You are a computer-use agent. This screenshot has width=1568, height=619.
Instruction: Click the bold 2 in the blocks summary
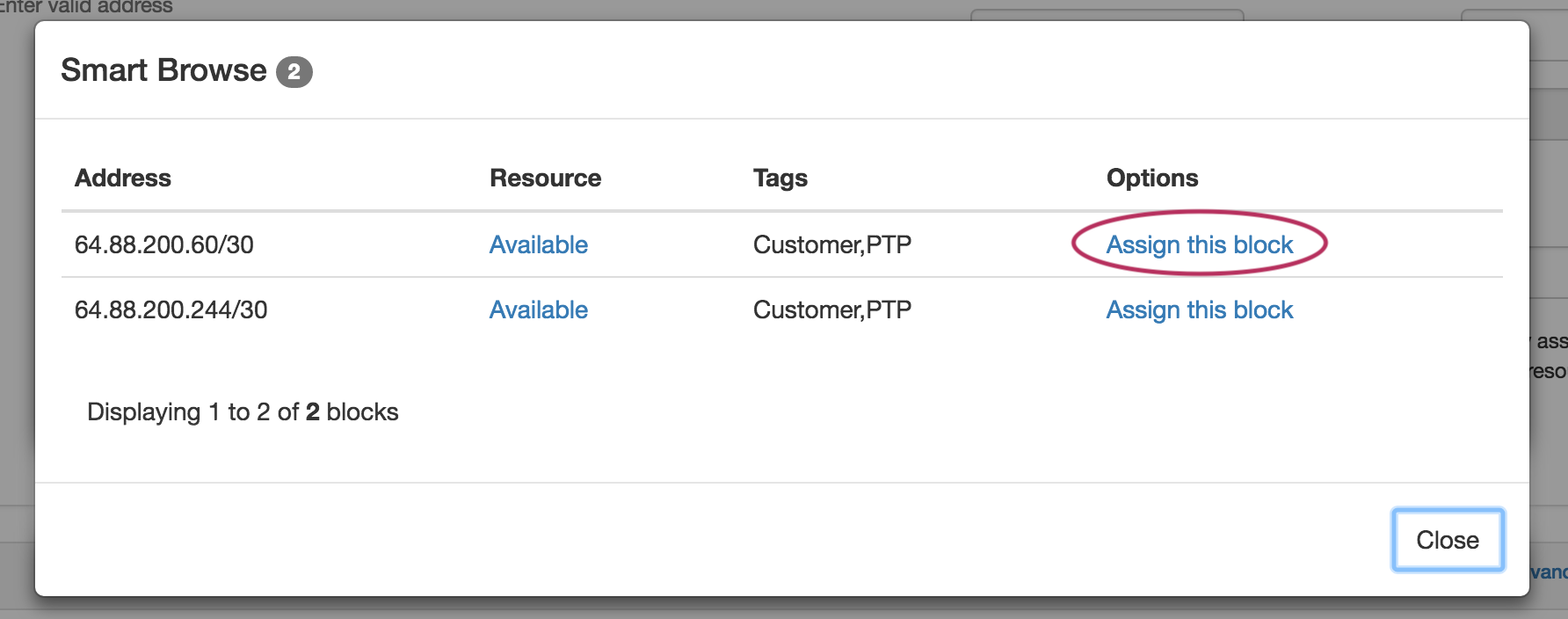pos(312,412)
